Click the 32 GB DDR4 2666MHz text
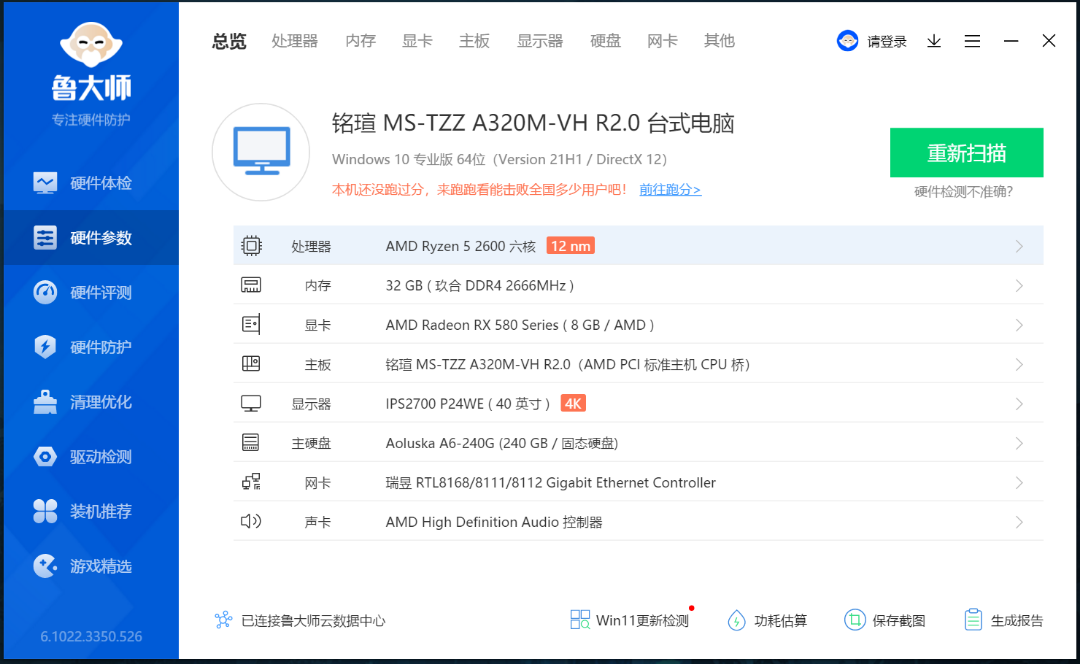The width and height of the screenshot is (1080, 664). click(480, 286)
